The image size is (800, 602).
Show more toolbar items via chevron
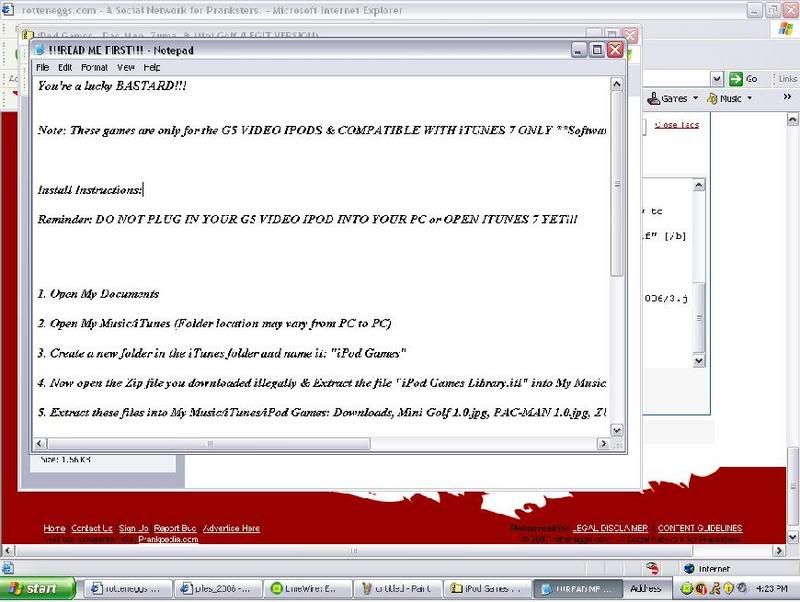coord(787,96)
